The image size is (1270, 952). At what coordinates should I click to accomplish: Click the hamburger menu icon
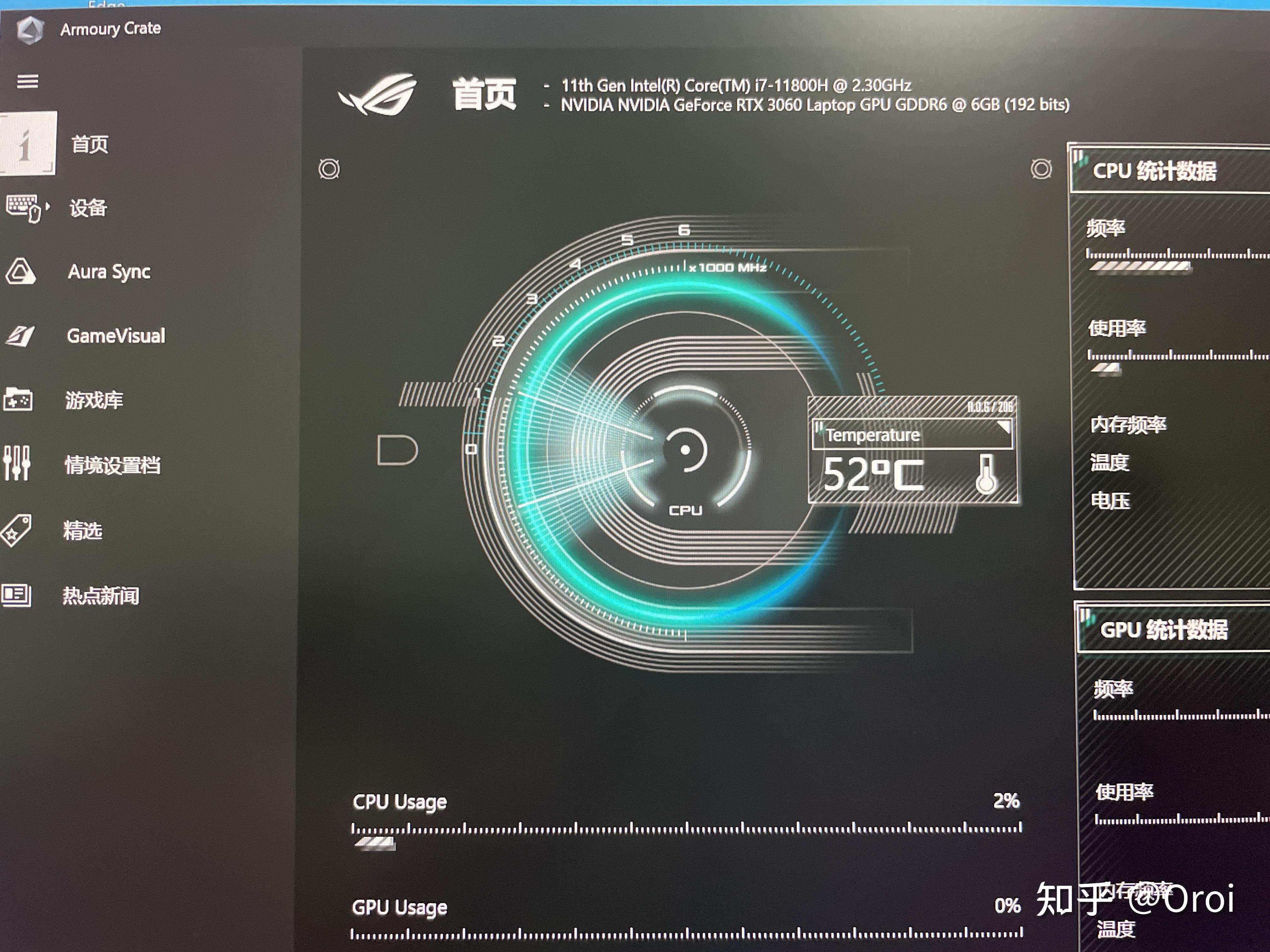pyautogui.click(x=27, y=82)
